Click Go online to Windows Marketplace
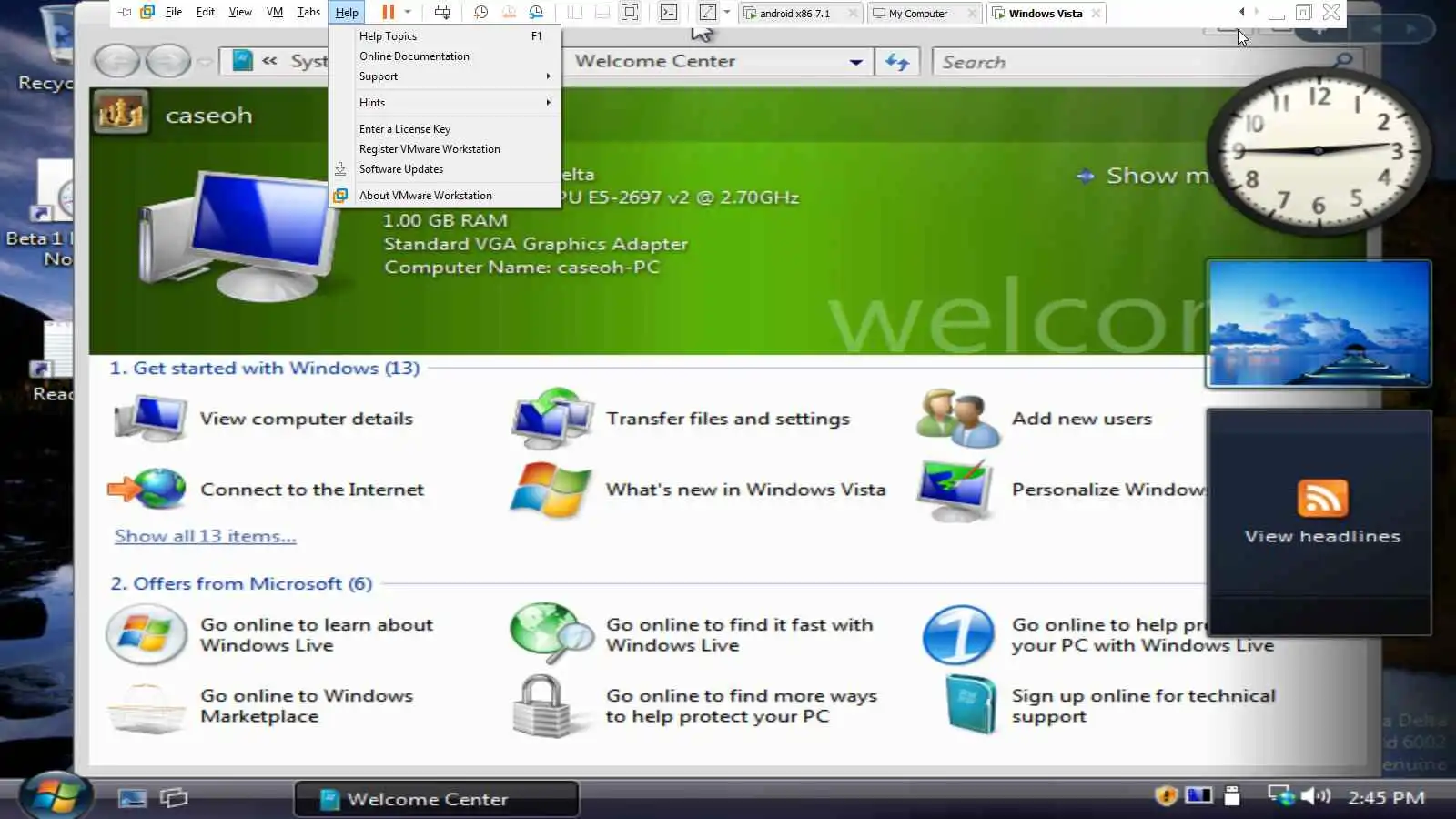Screen dimensions: 1456x819 tap(307, 706)
